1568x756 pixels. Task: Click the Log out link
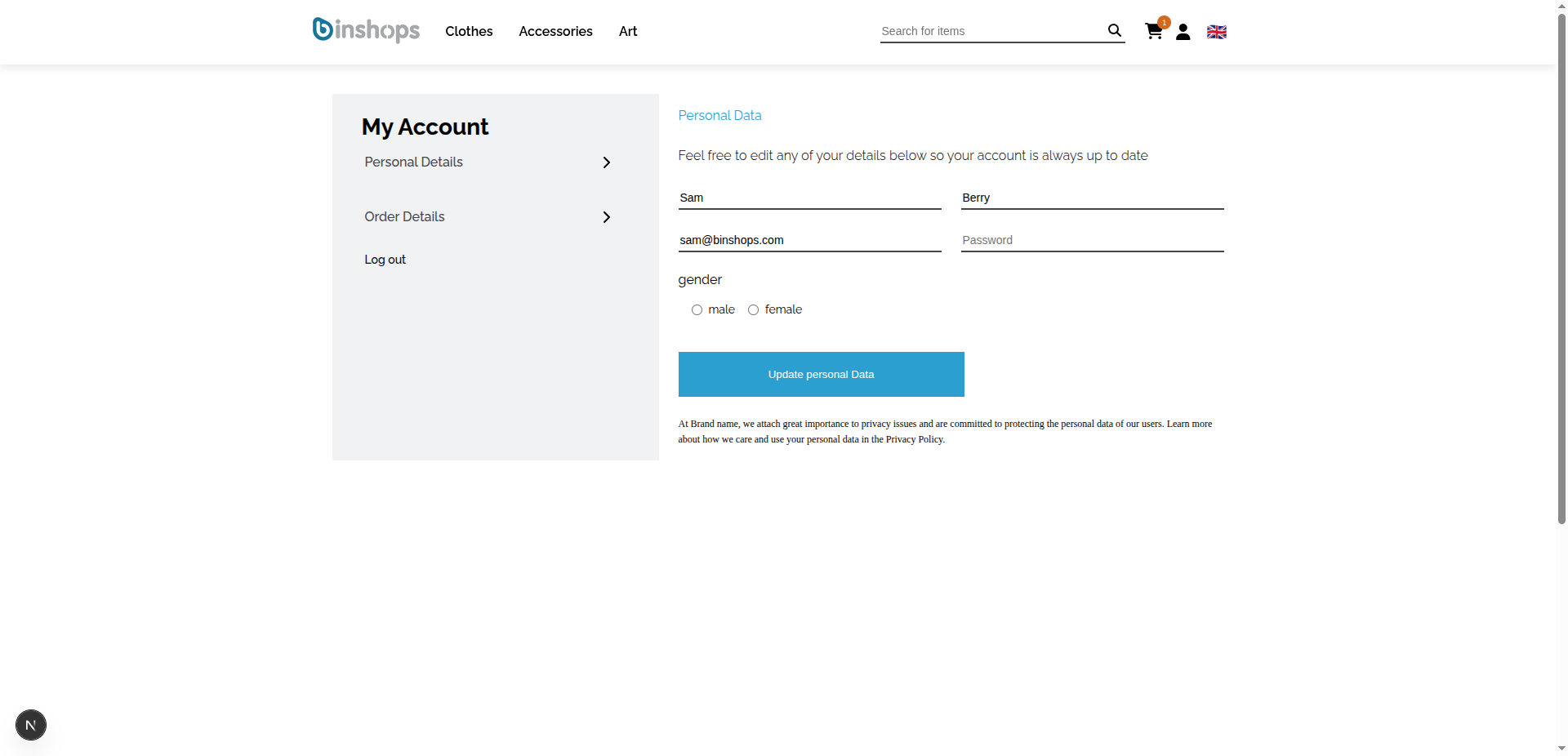(385, 260)
